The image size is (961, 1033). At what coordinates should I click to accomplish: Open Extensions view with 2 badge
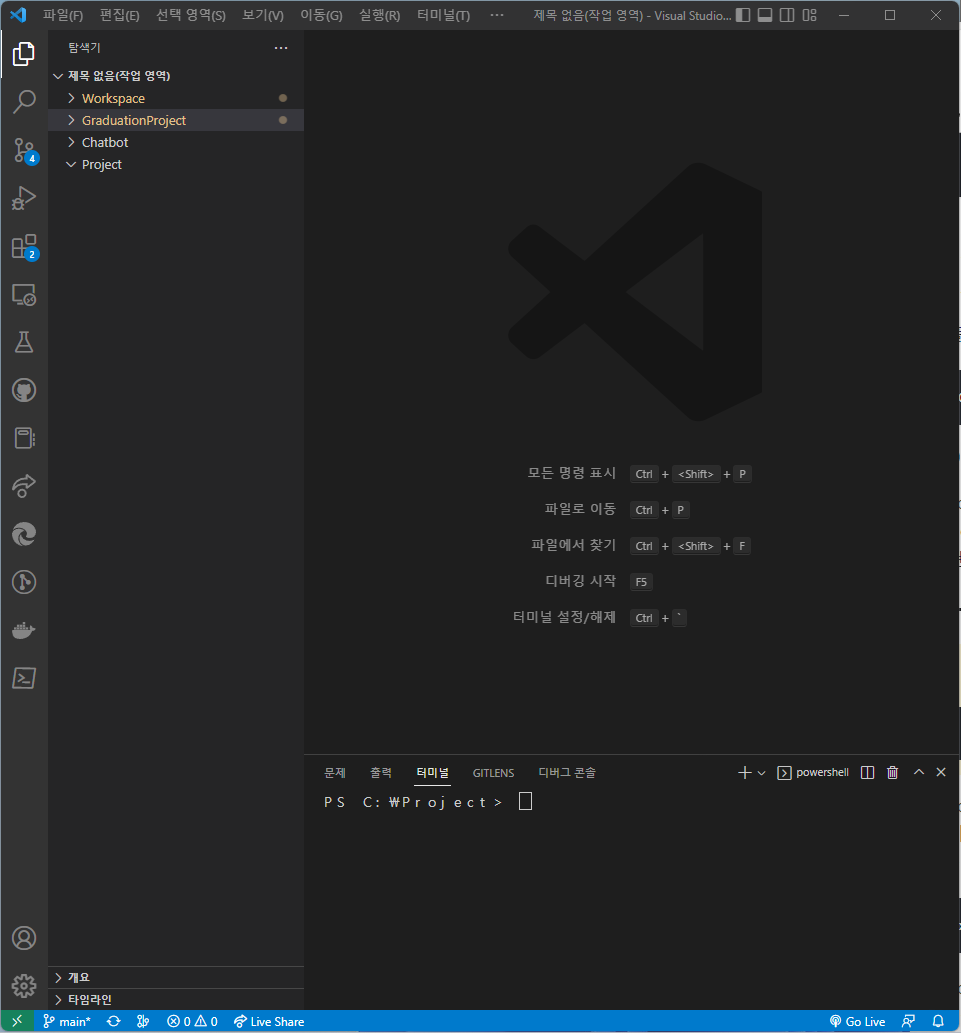(x=24, y=246)
